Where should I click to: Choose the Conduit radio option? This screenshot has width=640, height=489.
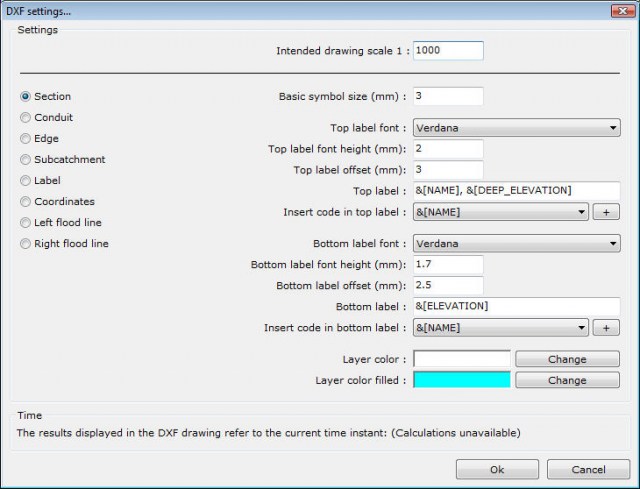click(x=26, y=118)
